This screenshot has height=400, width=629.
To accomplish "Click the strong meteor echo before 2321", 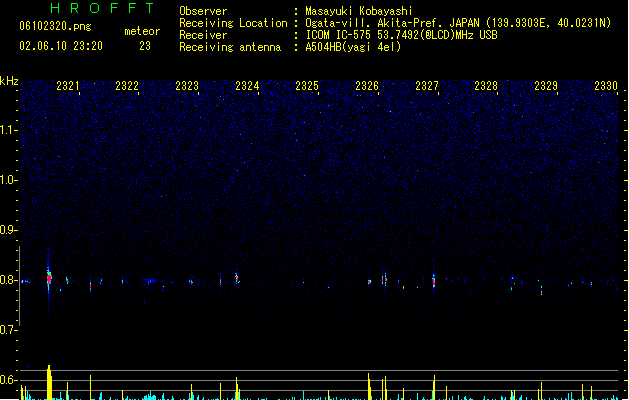I will coord(49,278).
